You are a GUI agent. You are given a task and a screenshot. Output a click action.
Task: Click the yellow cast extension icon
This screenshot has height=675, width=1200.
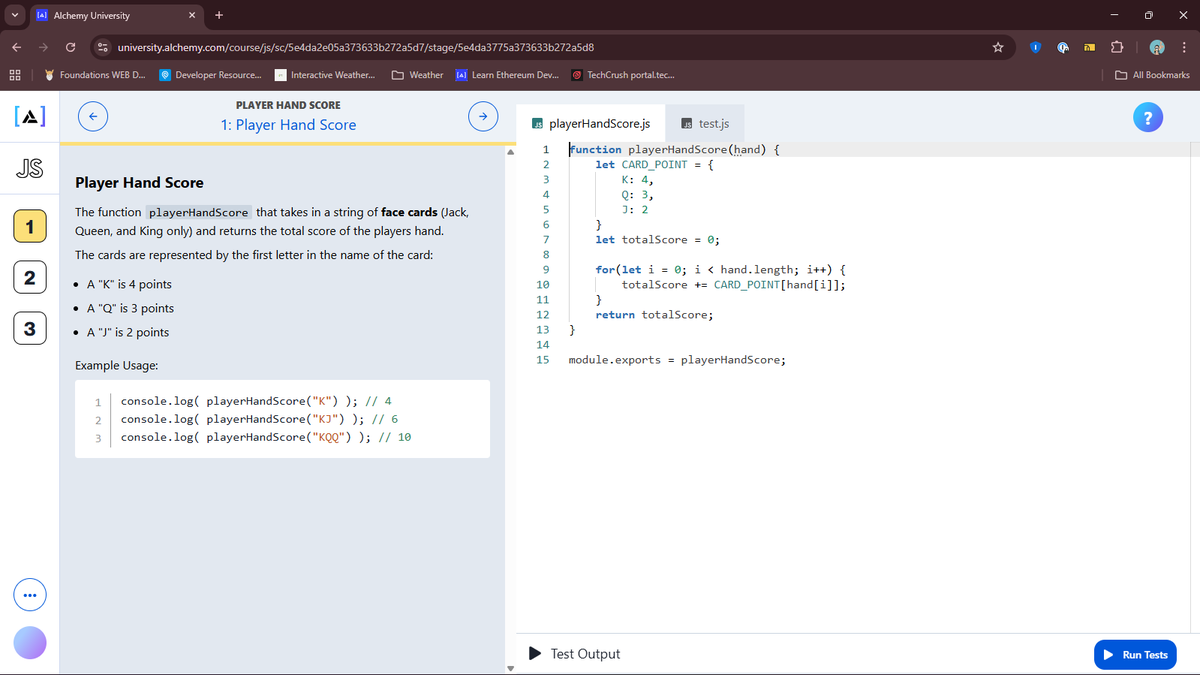(x=1089, y=47)
